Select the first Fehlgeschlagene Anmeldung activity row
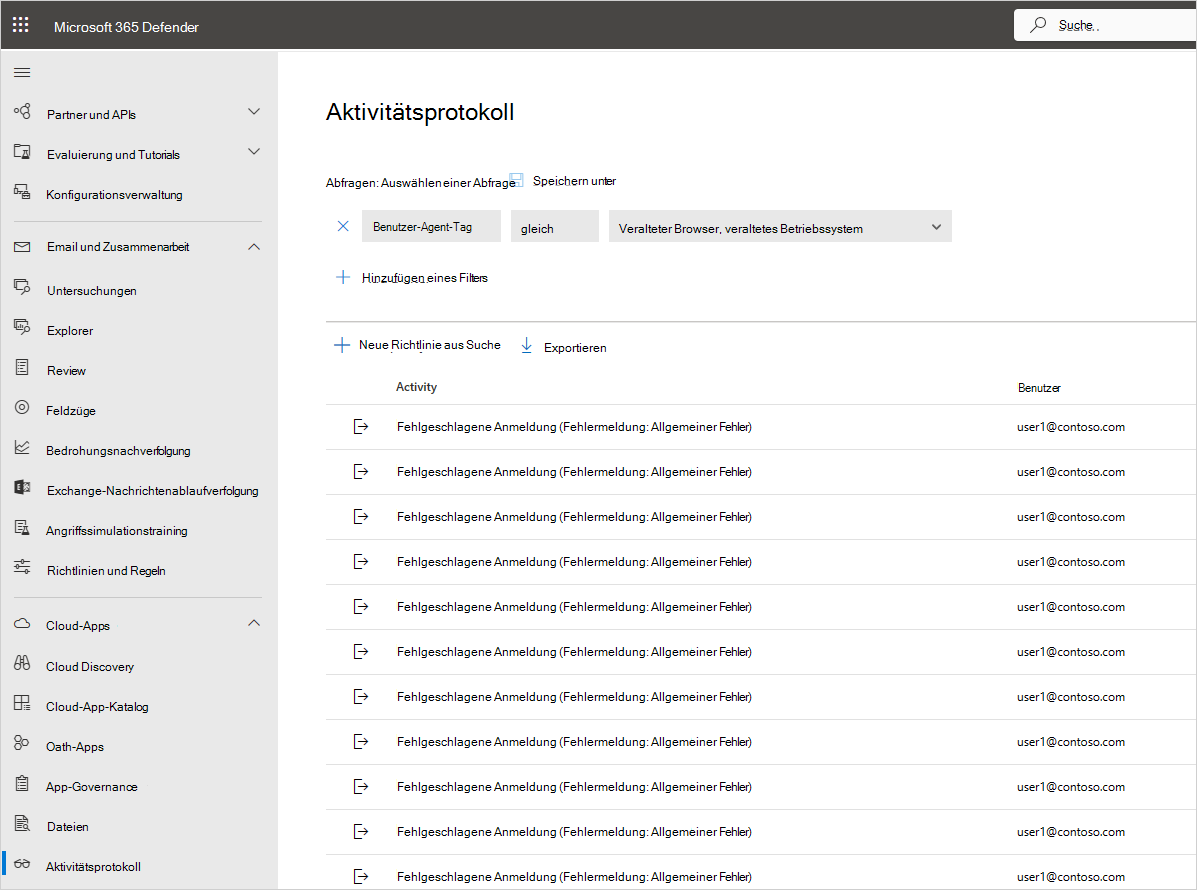 (574, 427)
